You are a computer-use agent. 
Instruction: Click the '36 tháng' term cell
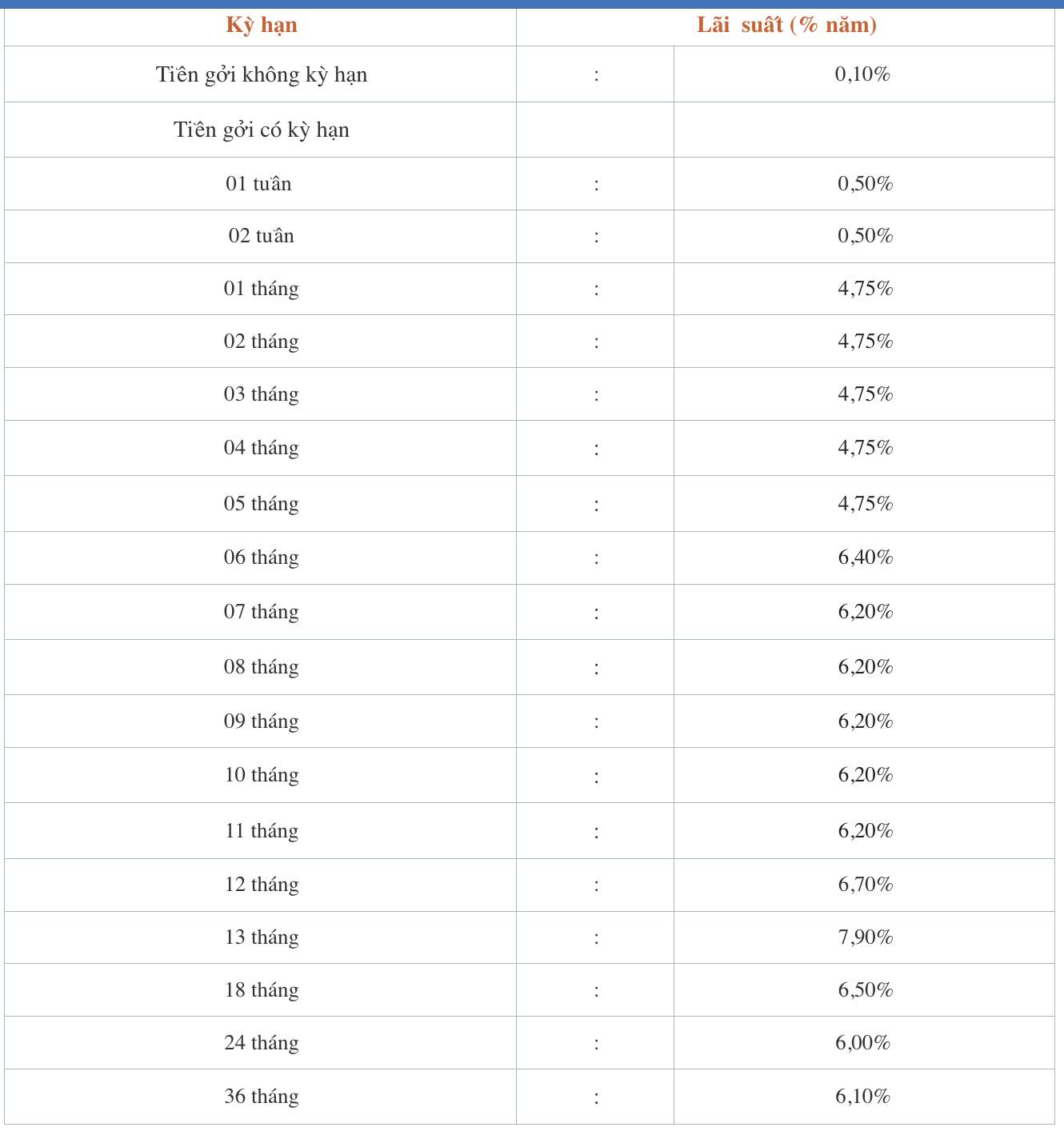point(262,1097)
